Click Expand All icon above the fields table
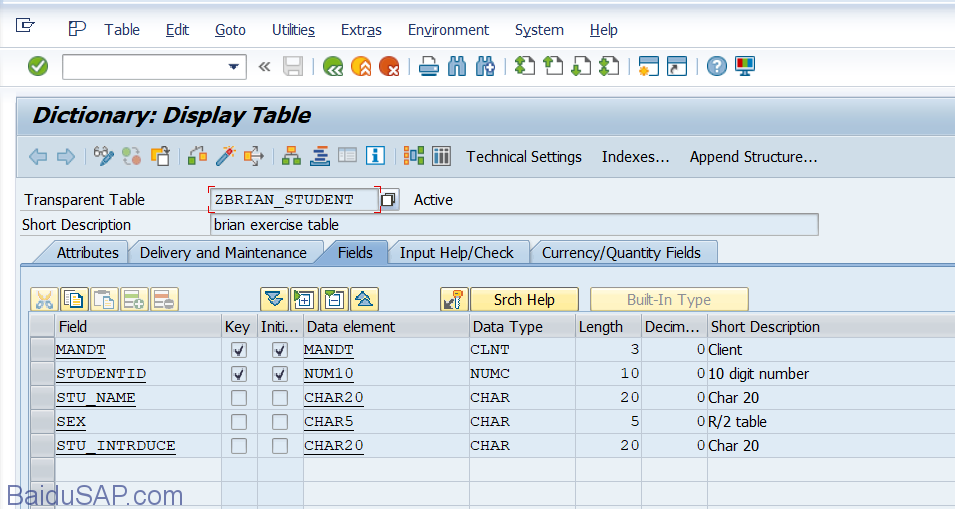 (274, 299)
